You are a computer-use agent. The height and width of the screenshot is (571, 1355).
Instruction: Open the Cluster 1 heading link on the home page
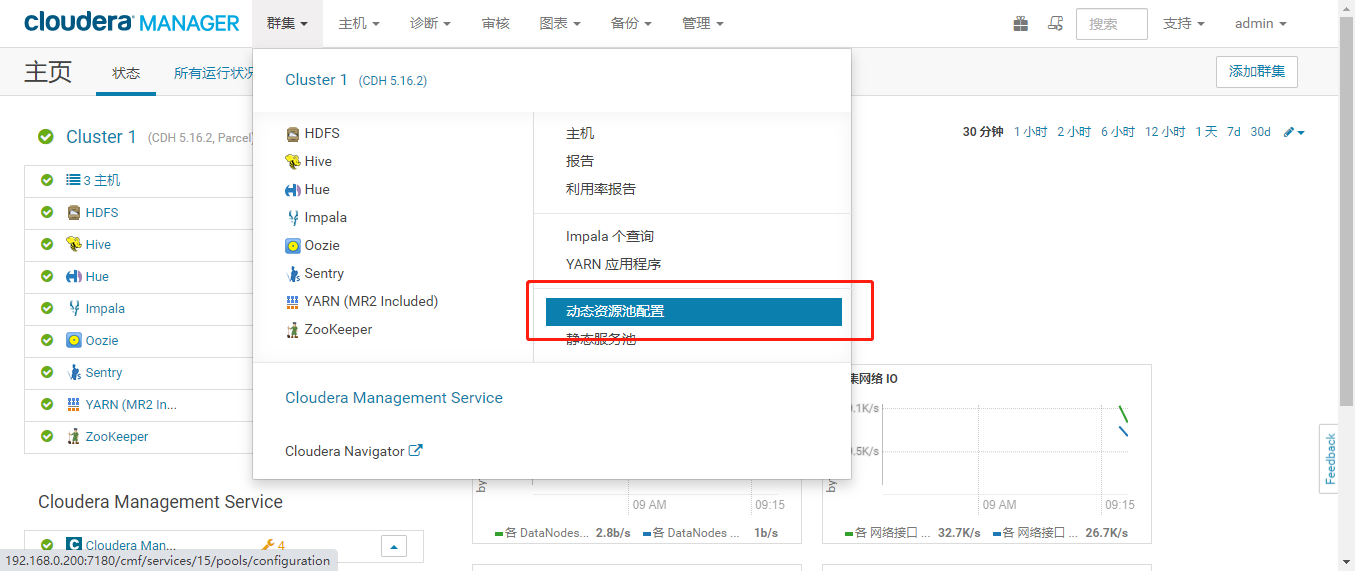[101, 137]
